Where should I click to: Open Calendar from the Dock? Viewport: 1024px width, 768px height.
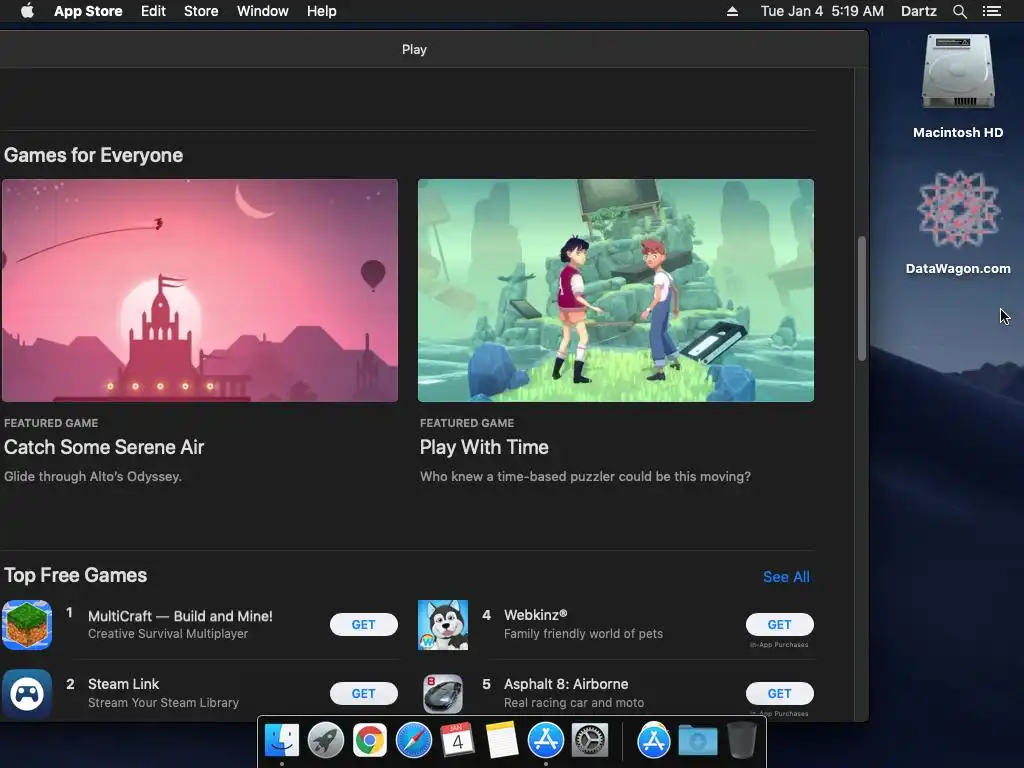[458, 740]
